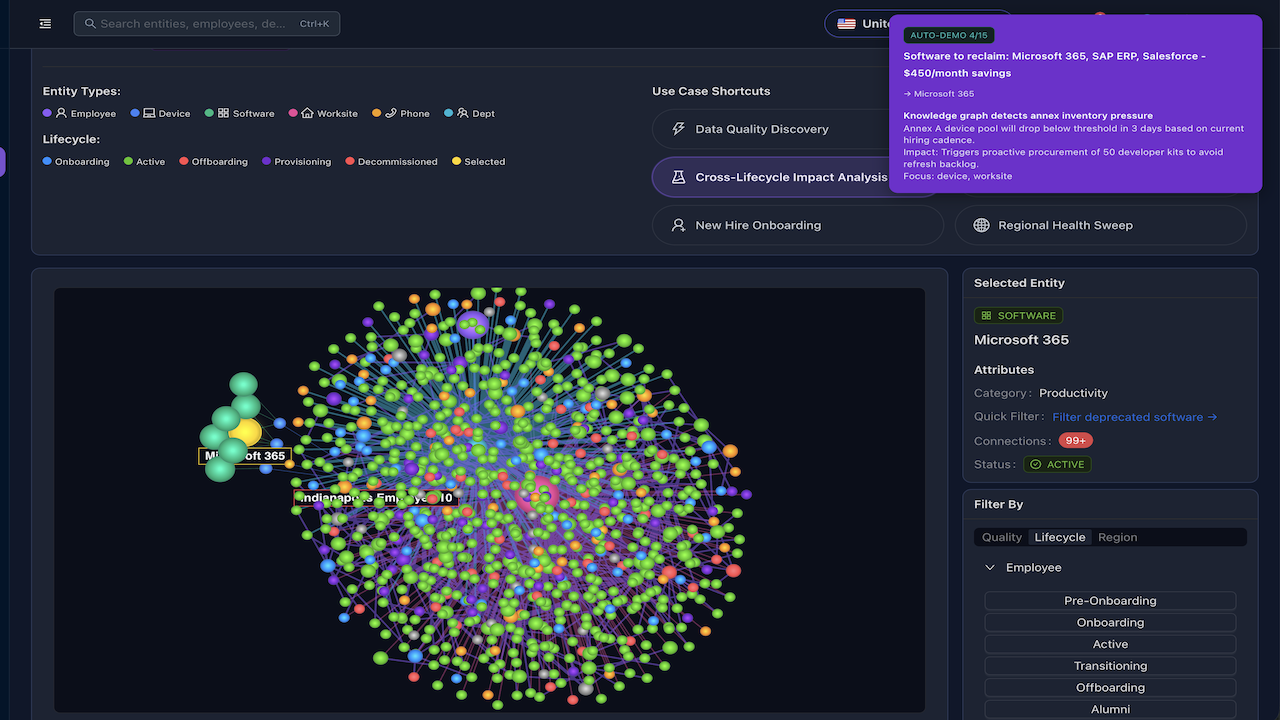Switch to the Quality filter tab
This screenshot has height=720, width=1280.
tap(1001, 537)
